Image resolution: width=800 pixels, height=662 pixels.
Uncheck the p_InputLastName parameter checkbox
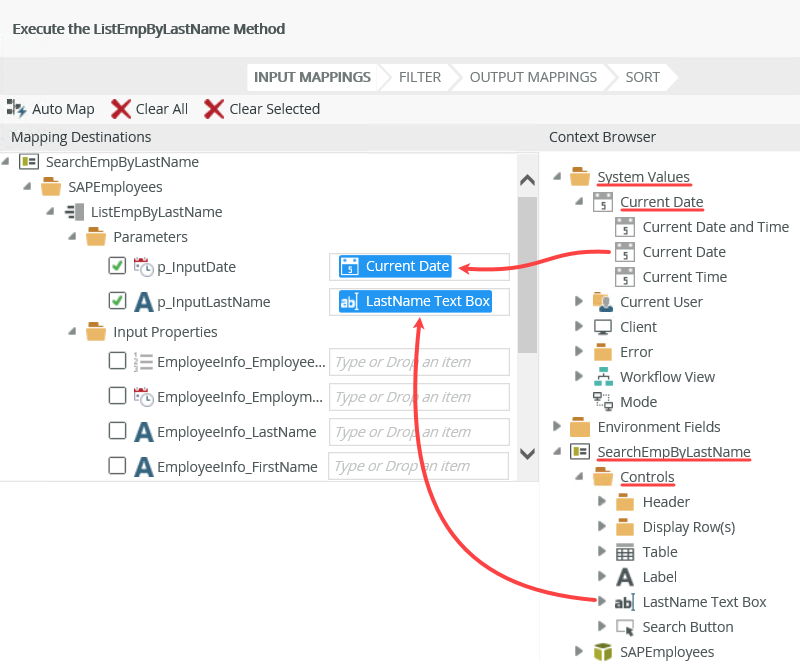[117, 301]
